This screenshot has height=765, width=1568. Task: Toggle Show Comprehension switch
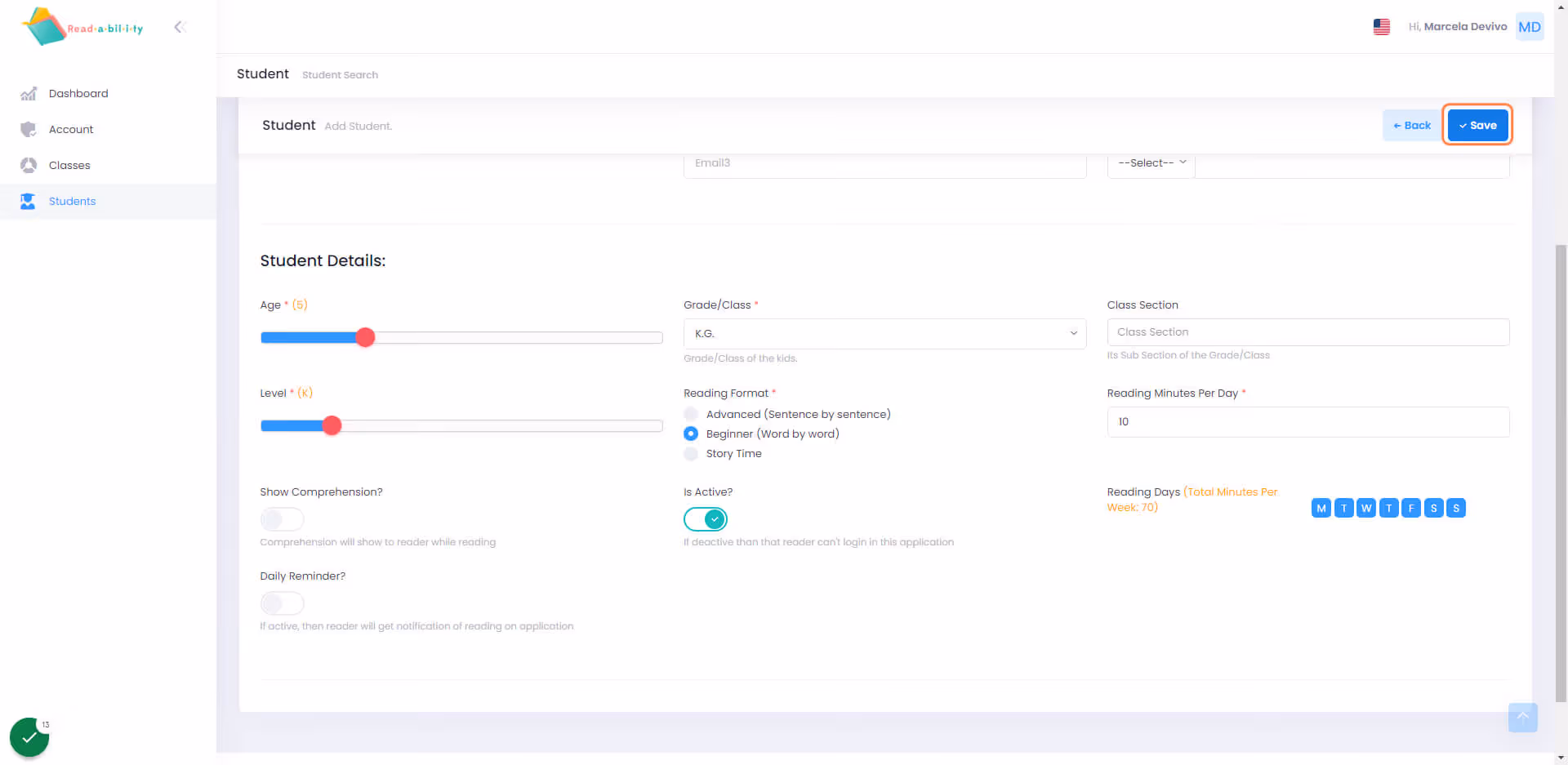(282, 519)
